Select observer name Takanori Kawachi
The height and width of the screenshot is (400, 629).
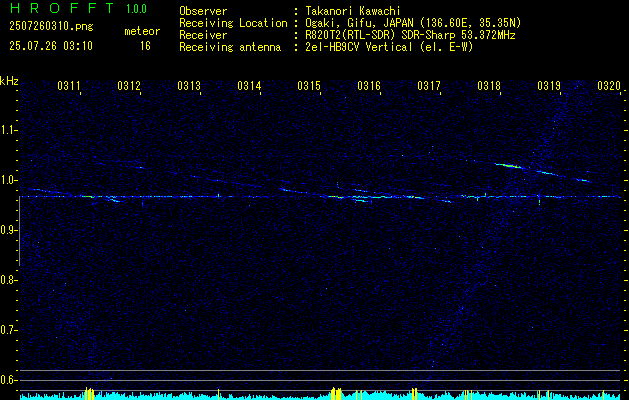353,11
